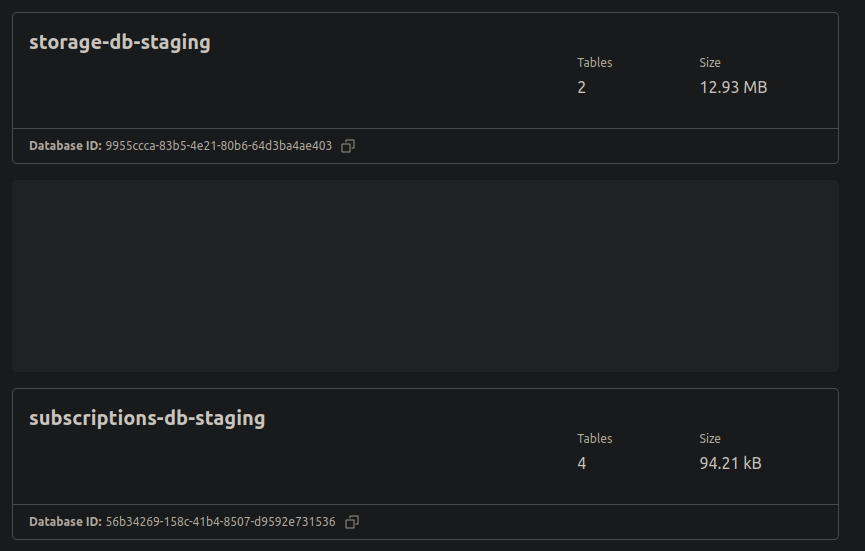The width and height of the screenshot is (865, 551).
Task: Copy the storage-db-staging database ID
Action: 348,146
